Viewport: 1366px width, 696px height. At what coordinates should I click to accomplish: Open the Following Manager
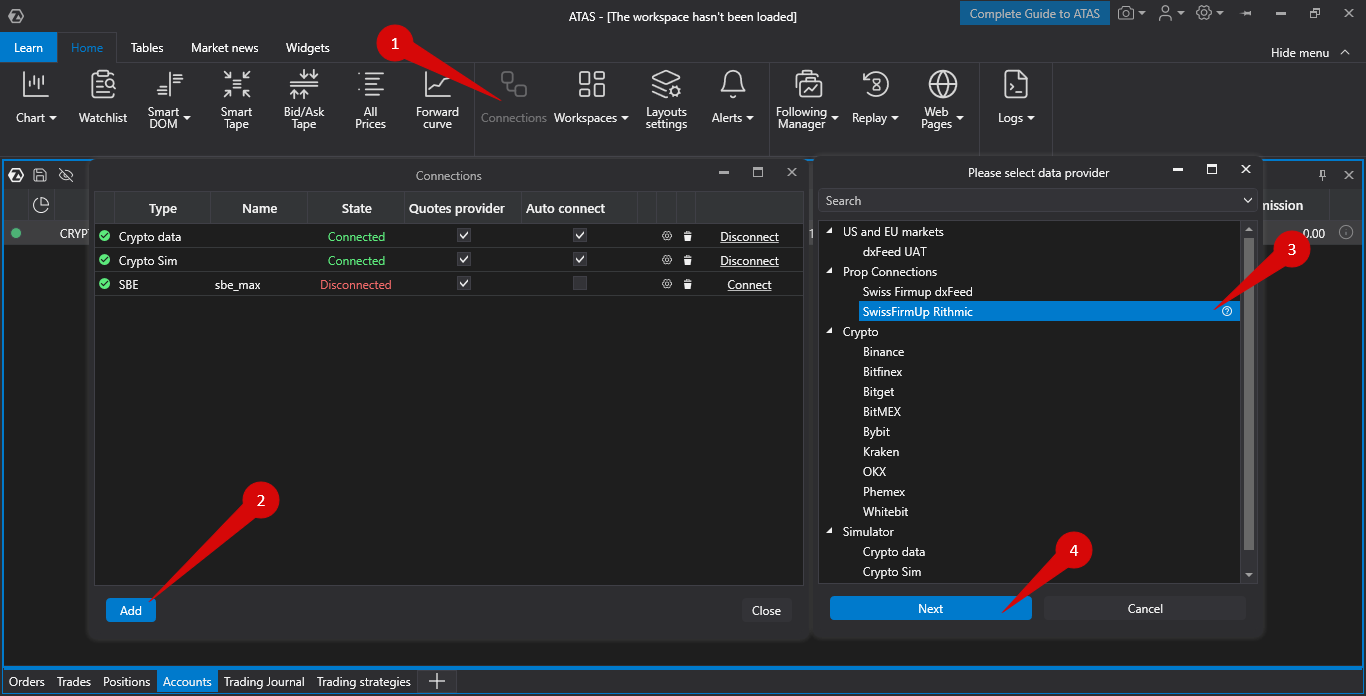click(807, 100)
